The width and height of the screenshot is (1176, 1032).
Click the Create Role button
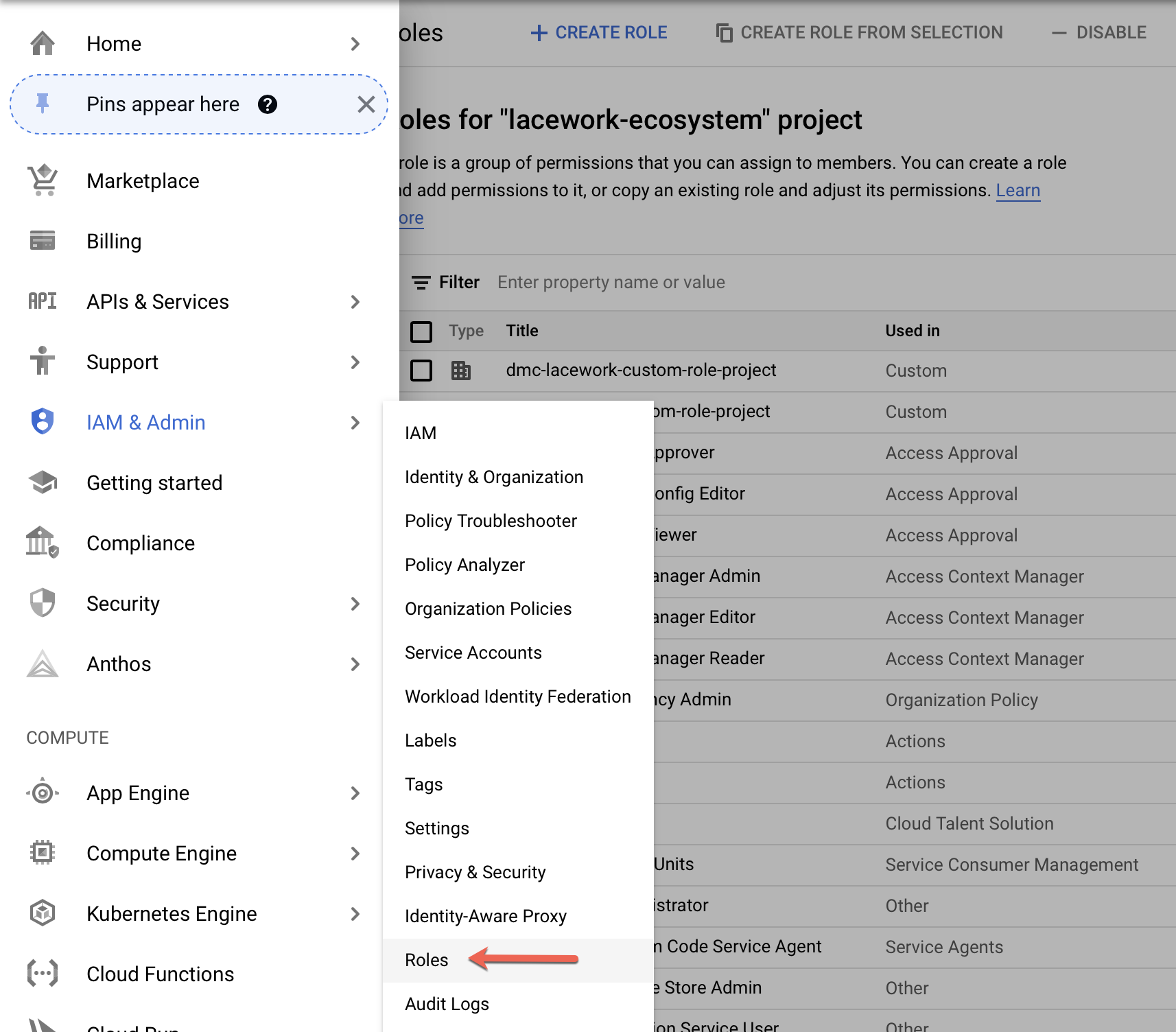[x=599, y=32]
